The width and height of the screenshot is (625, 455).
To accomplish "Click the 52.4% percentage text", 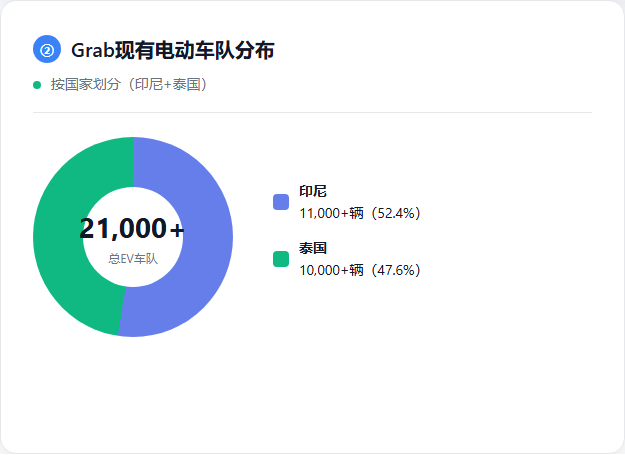I will tap(396, 213).
